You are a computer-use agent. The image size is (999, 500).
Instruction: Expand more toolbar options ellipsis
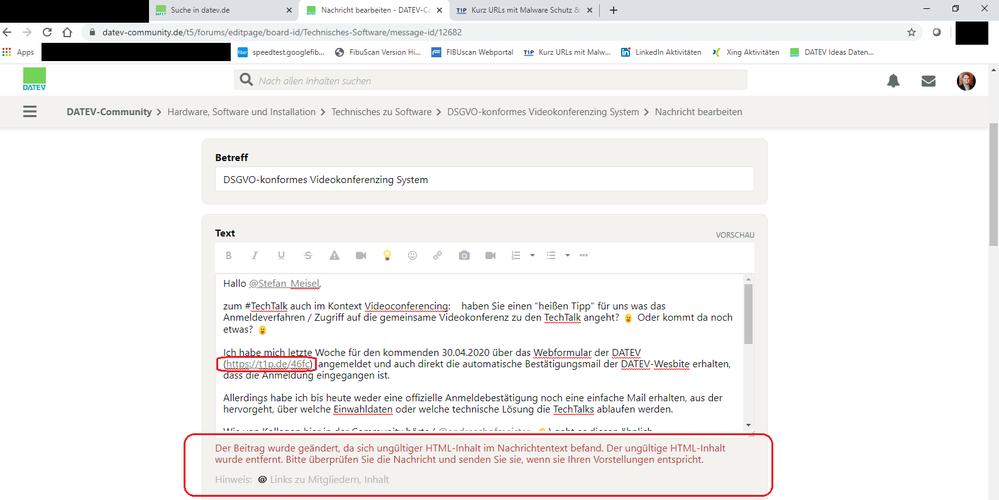point(584,256)
